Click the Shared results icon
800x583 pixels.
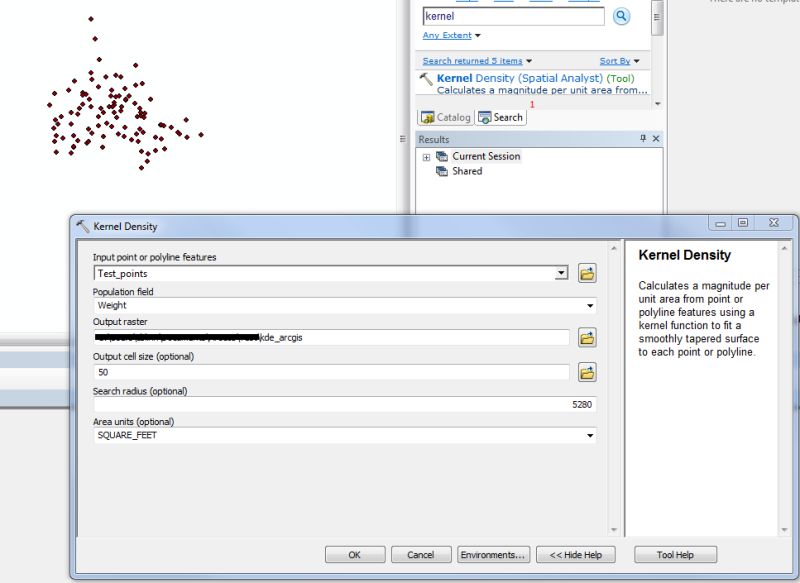coord(441,170)
